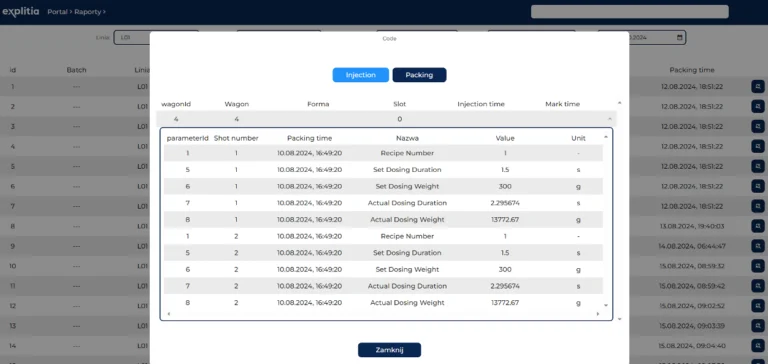The image size is (768, 364).
Task: Go to Portal in the breadcrumb
Action: (57, 12)
